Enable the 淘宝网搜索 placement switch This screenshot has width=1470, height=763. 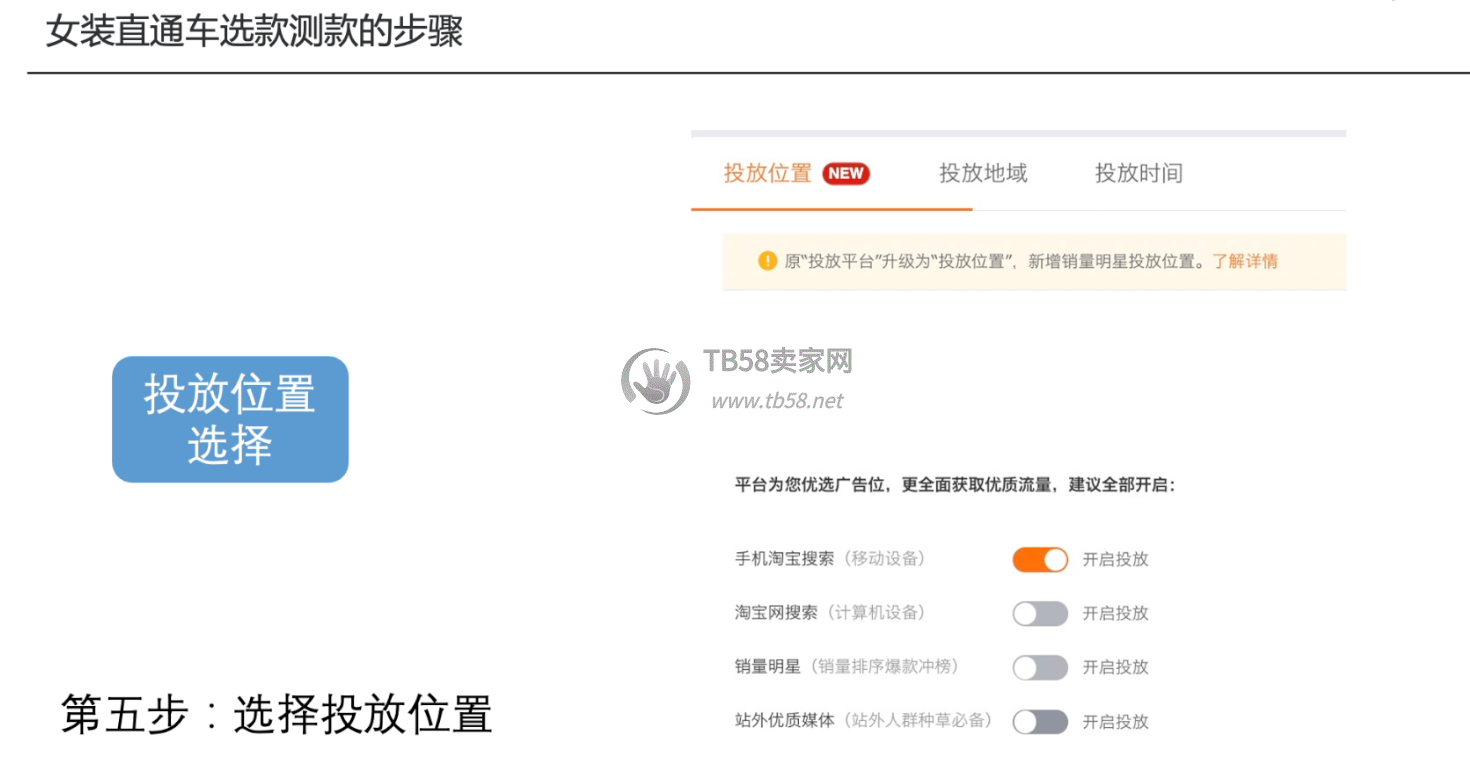pyautogui.click(x=1040, y=613)
